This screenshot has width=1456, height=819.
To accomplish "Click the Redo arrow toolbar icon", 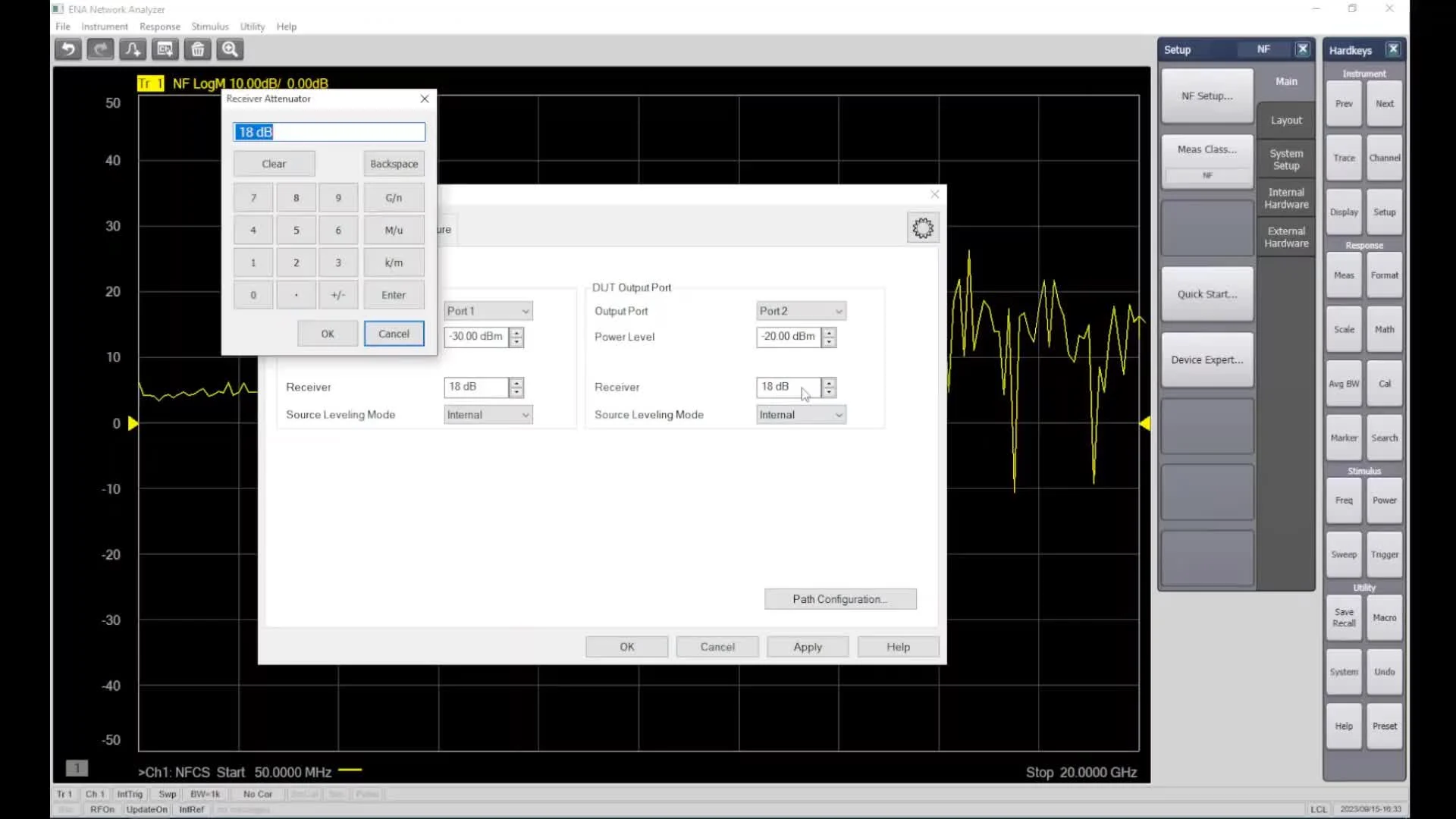I will click(x=100, y=50).
